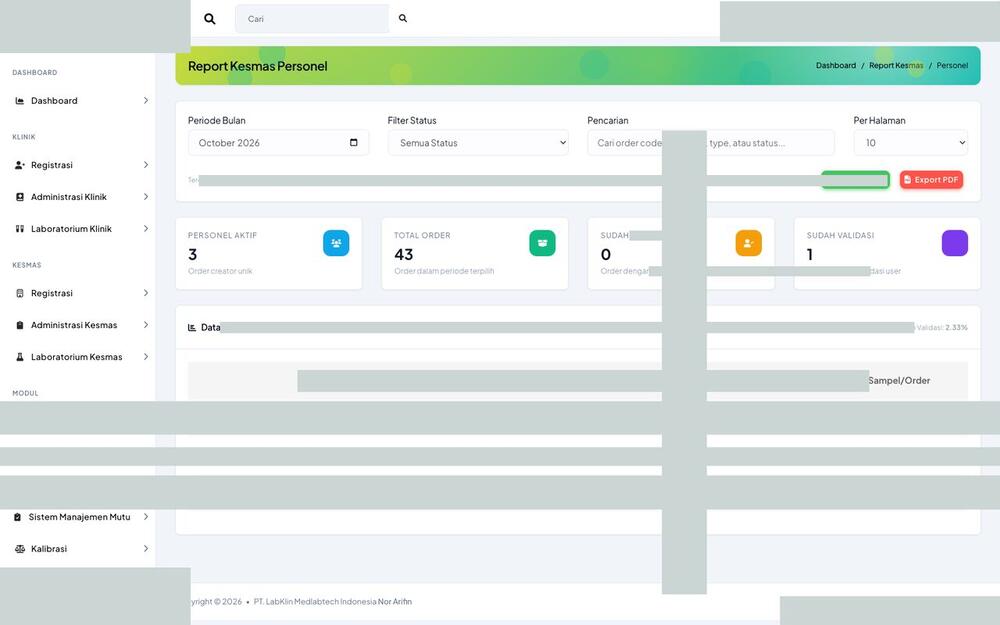Focus the Cari search box
1000x625 pixels.
pyautogui.click(x=311, y=18)
